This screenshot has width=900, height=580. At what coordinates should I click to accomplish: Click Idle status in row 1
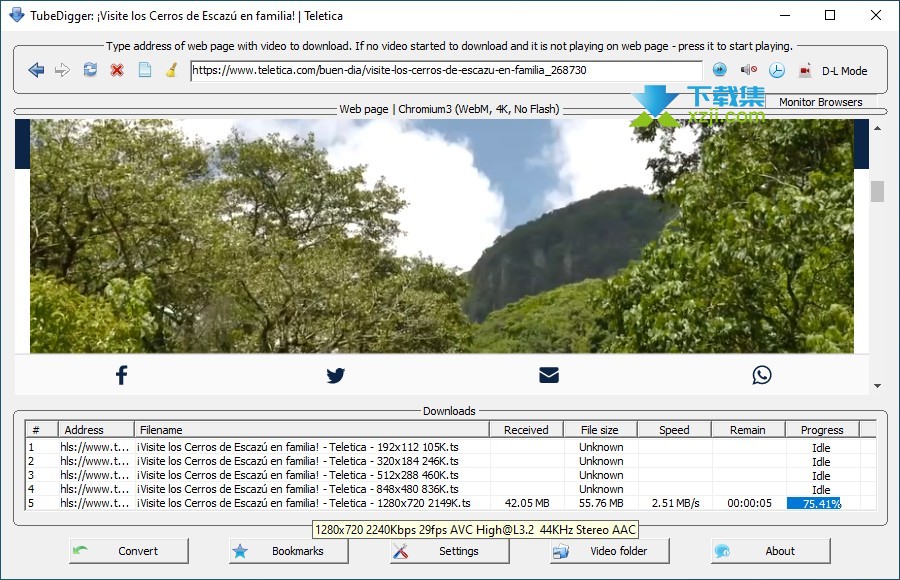click(821, 447)
